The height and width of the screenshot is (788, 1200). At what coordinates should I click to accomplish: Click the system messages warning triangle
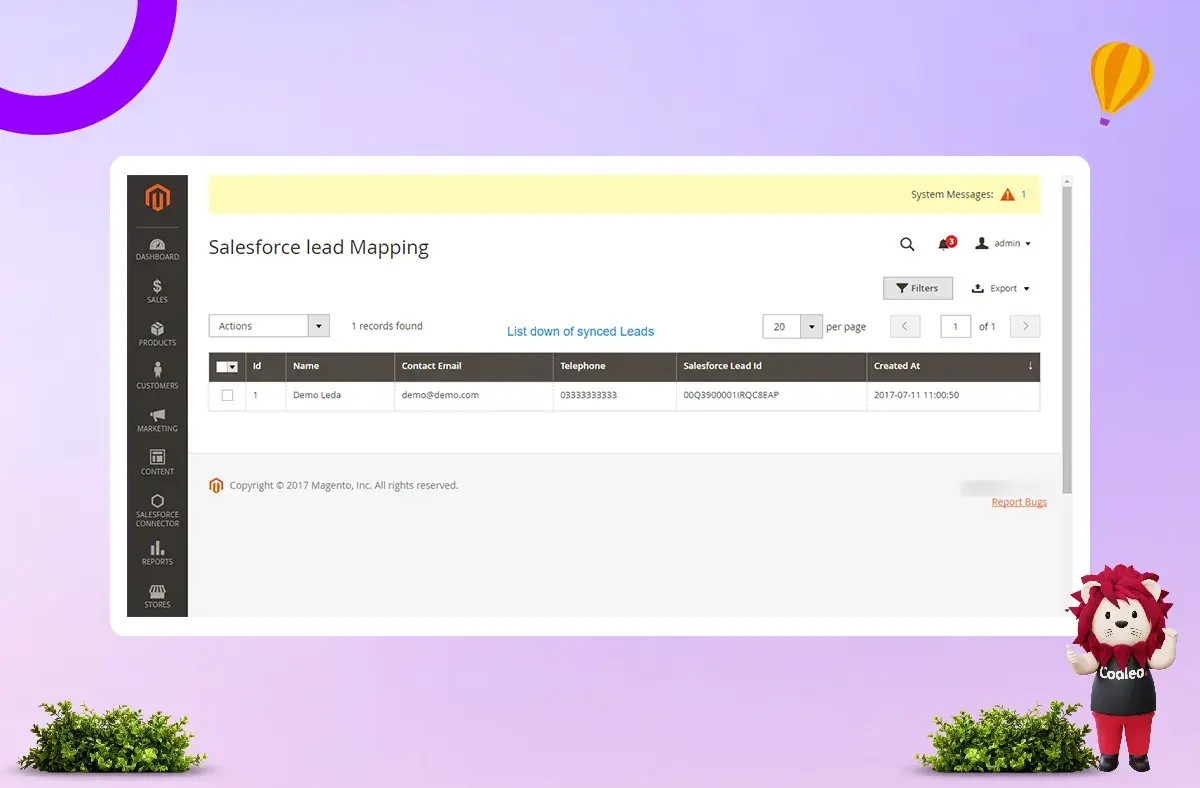pos(1007,194)
